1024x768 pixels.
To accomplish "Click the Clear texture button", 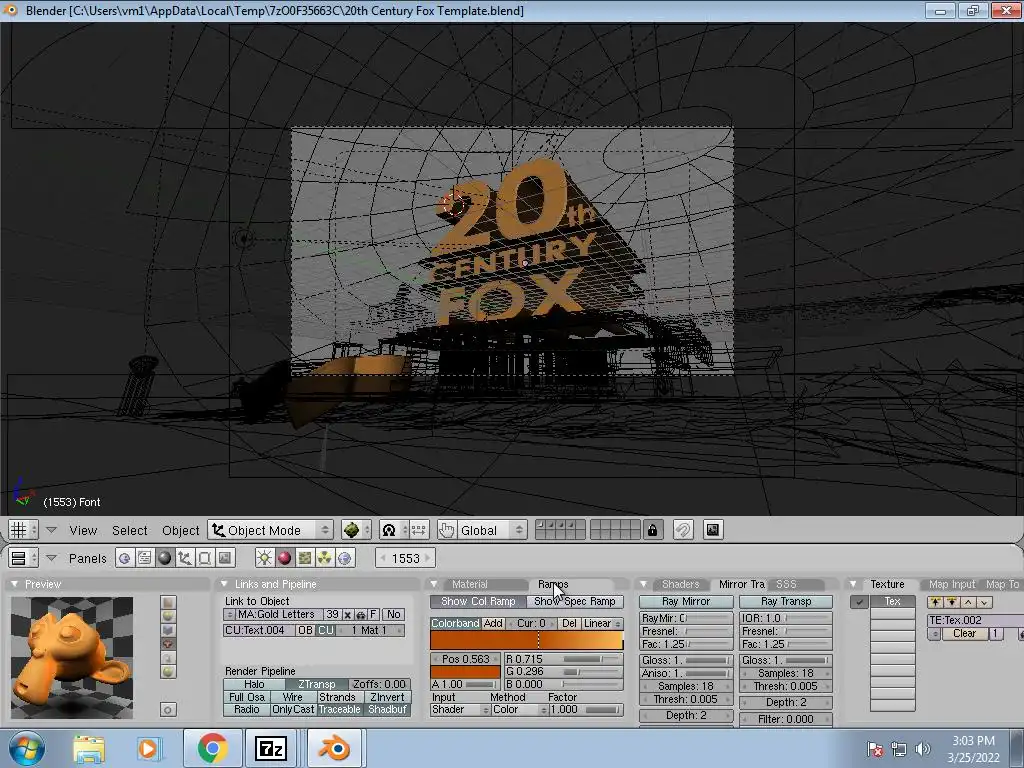I will 964,633.
